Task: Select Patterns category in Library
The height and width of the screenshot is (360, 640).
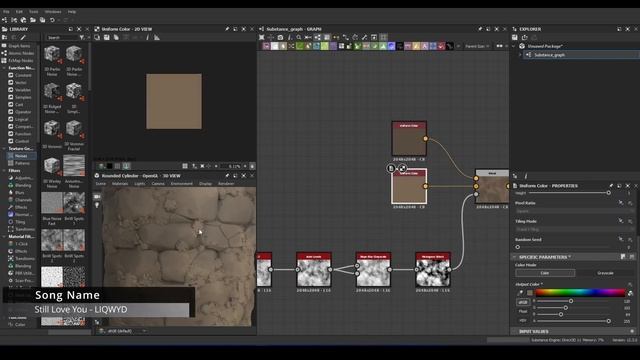Action: click(x=22, y=163)
